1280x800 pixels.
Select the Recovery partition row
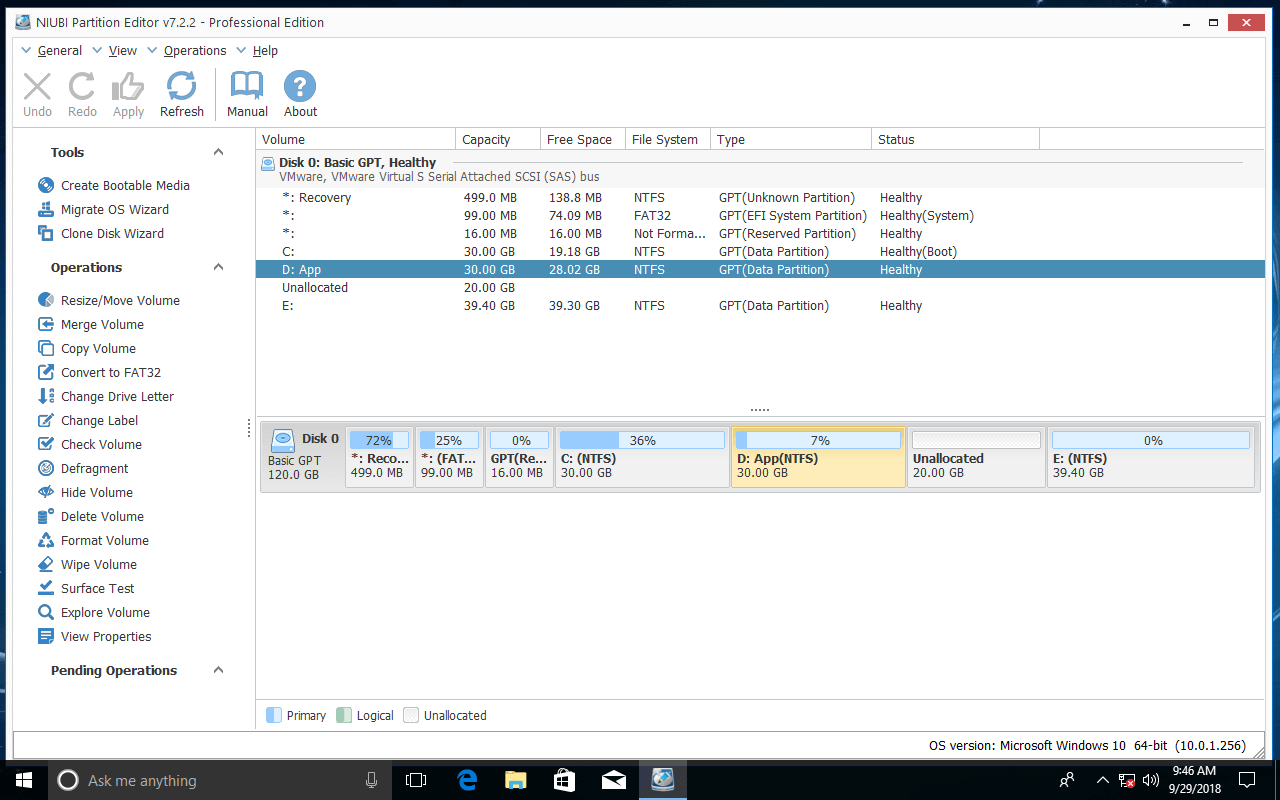coord(760,197)
